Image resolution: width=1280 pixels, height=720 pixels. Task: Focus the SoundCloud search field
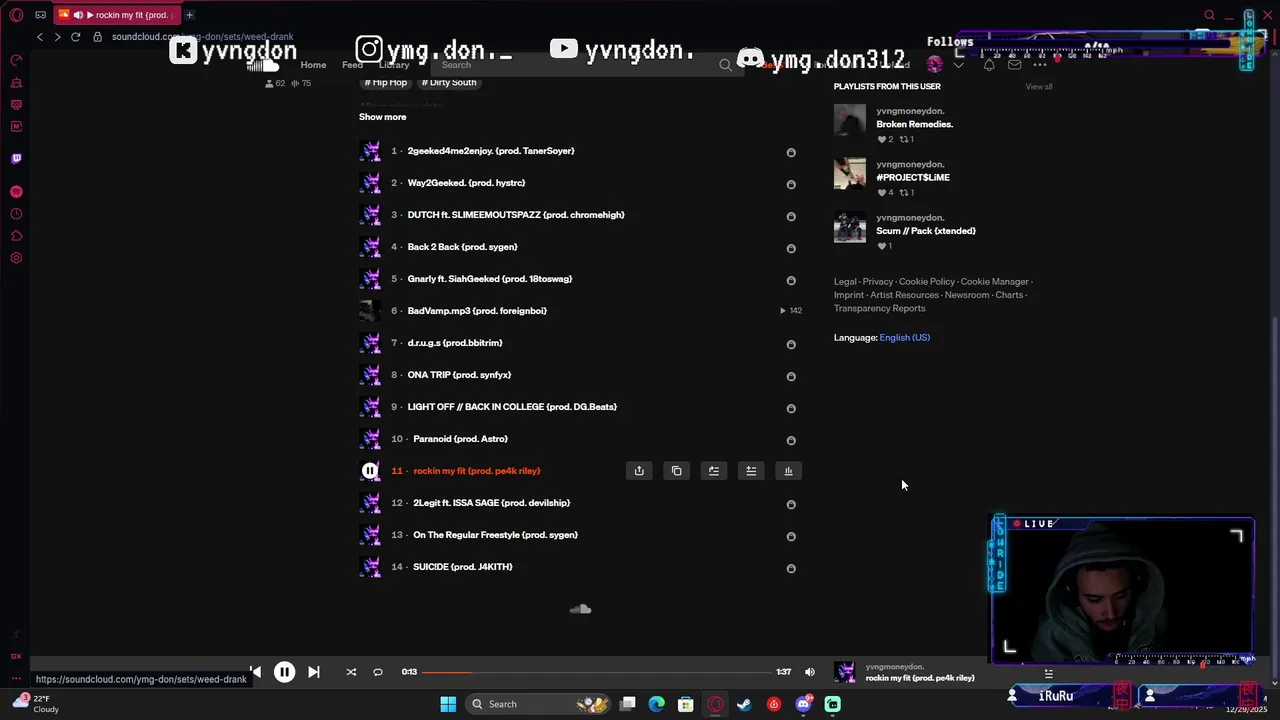coord(587,65)
